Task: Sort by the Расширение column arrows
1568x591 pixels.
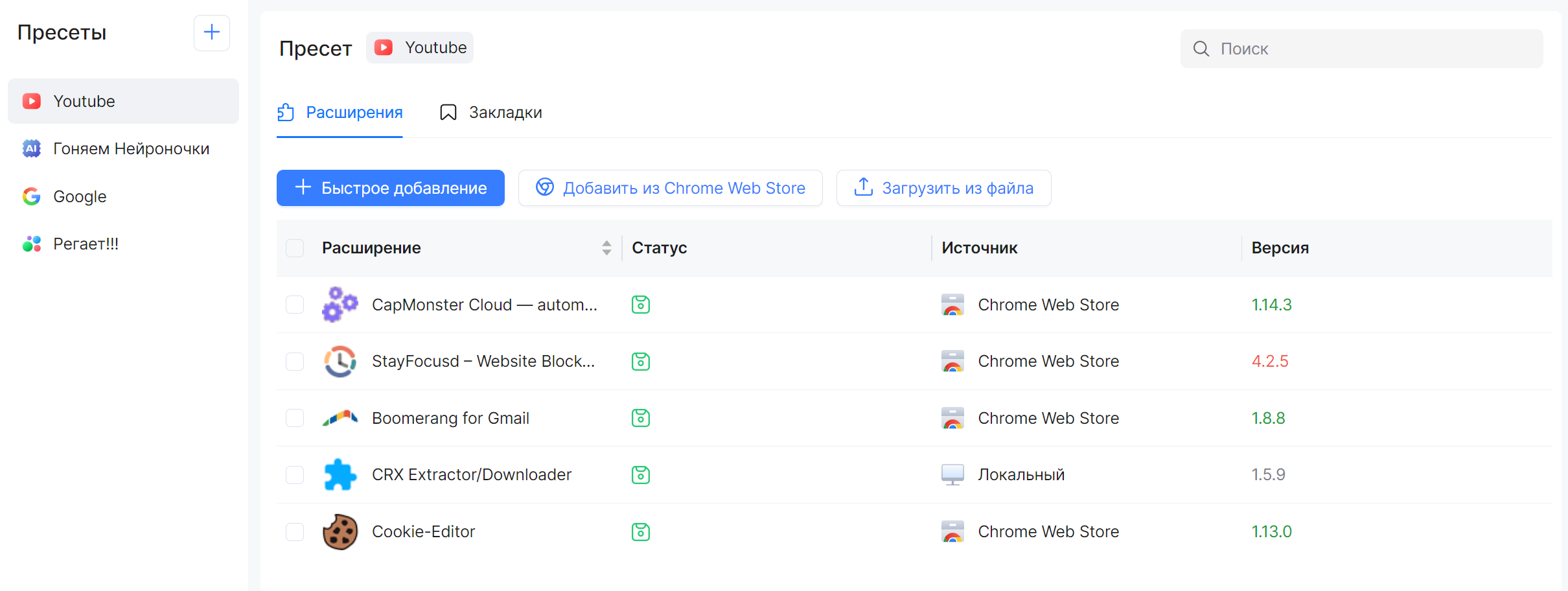Action: click(606, 248)
